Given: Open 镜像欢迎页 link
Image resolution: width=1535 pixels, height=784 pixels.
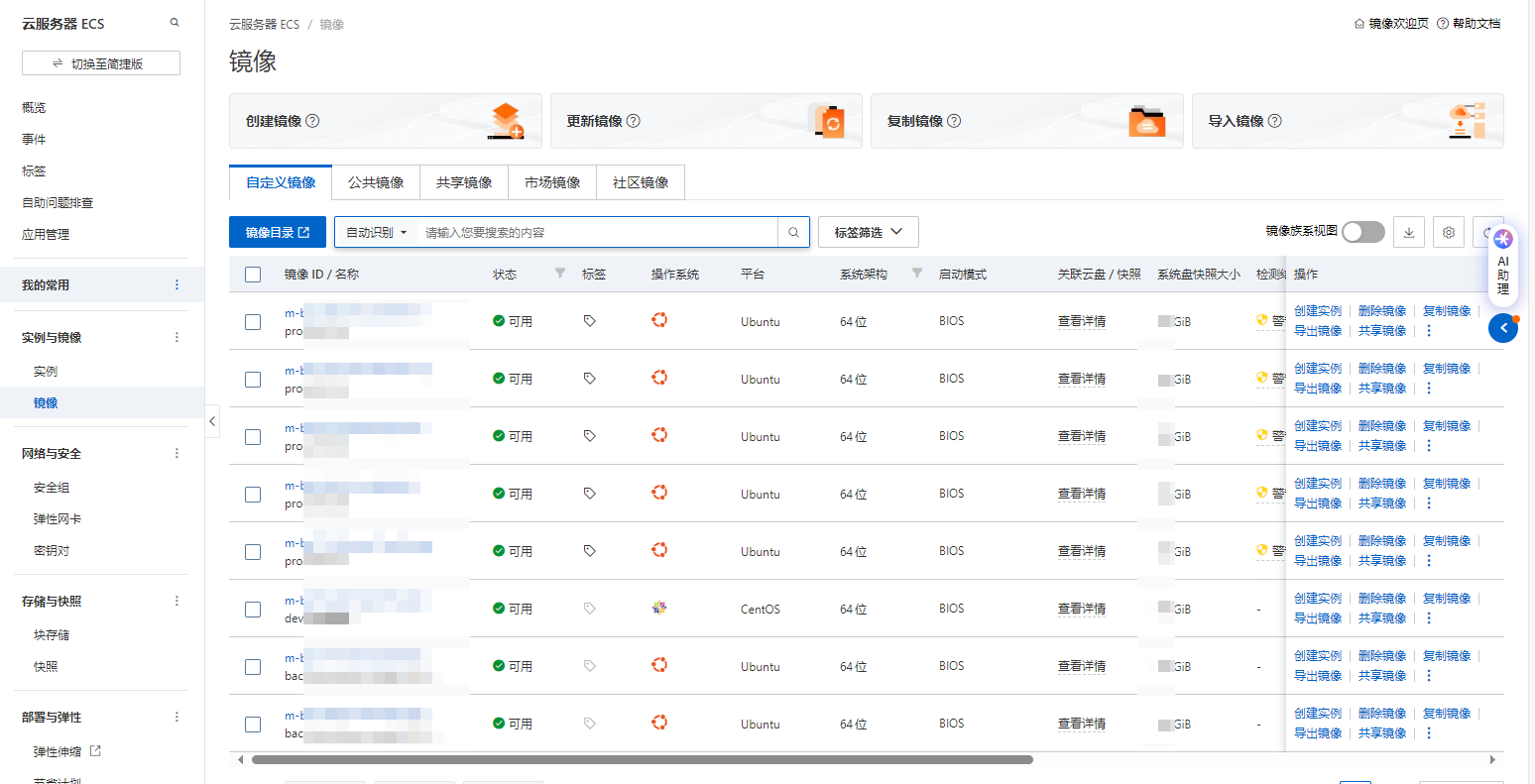Looking at the screenshot, I should click(x=1391, y=23).
